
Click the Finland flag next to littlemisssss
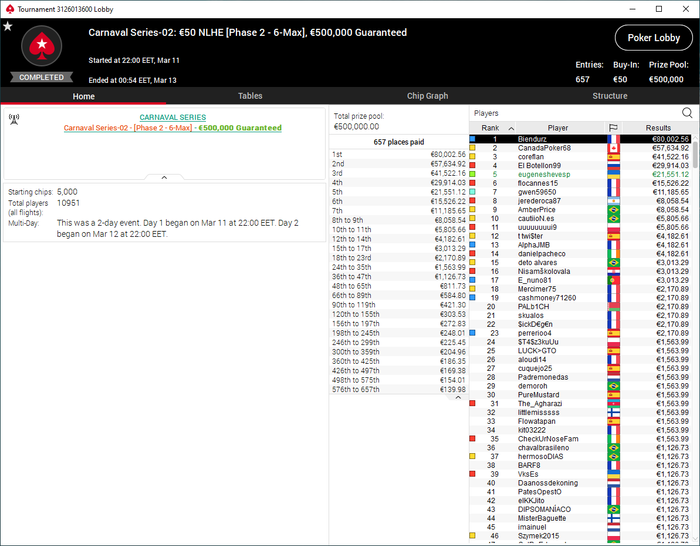pos(614,413)
